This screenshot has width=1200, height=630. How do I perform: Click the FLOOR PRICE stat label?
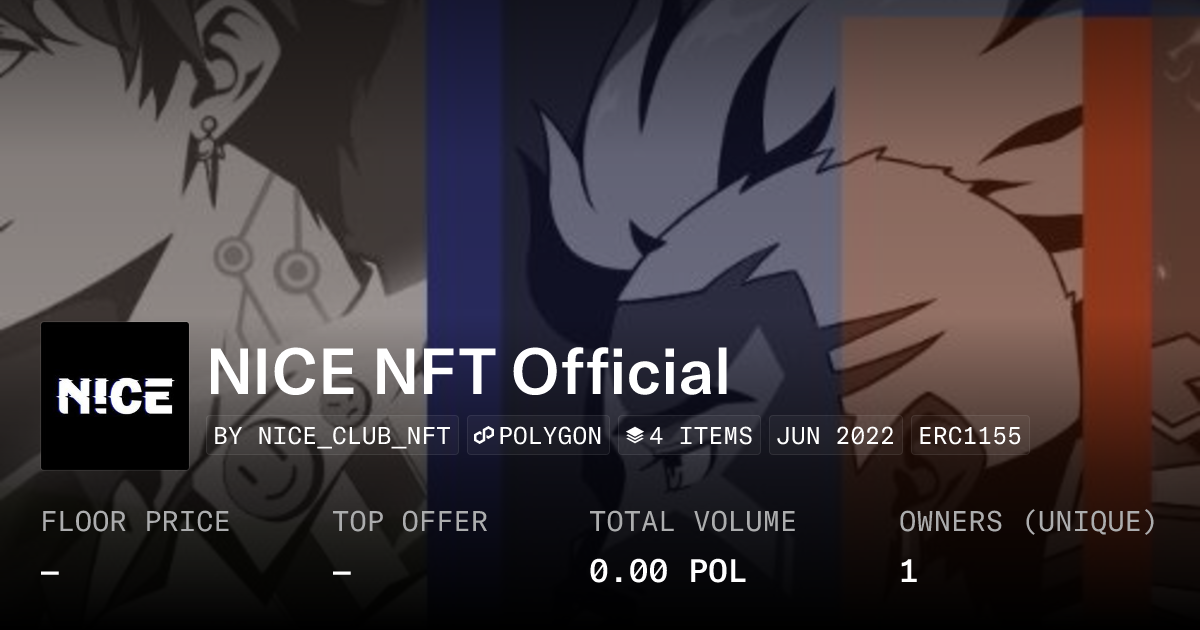[x=135, y=522]
